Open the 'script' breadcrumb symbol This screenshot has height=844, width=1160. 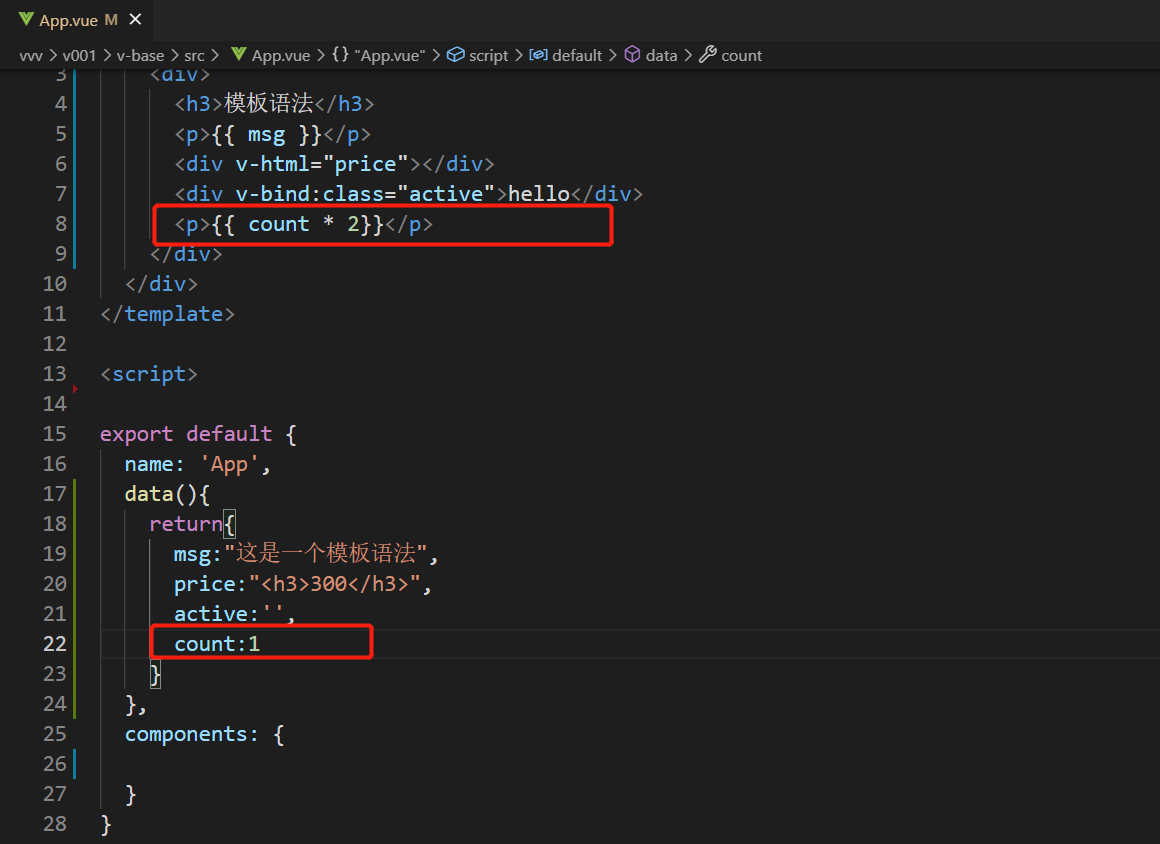click(488, 55)
